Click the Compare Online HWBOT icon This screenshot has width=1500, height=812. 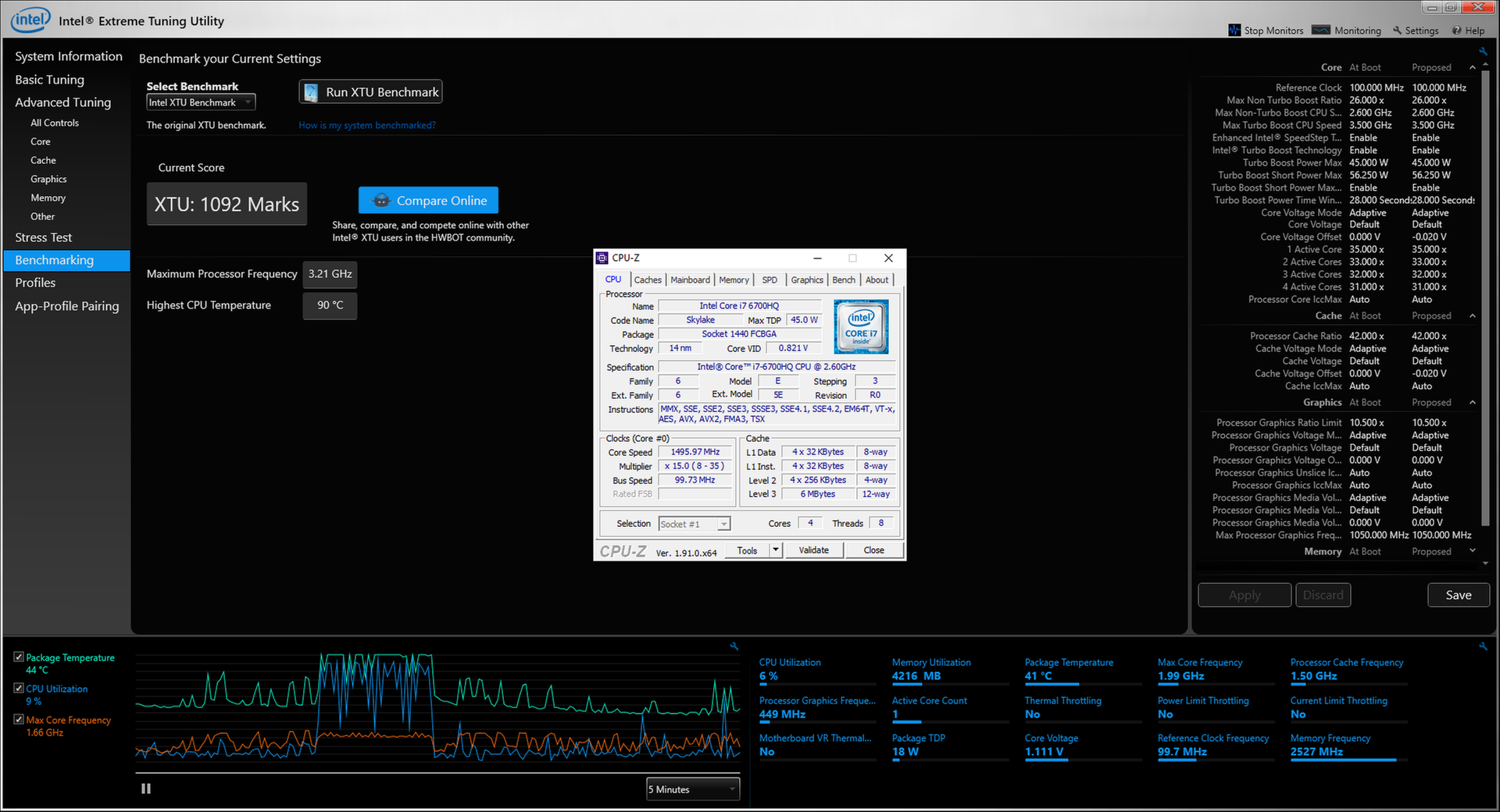[380, 201]
